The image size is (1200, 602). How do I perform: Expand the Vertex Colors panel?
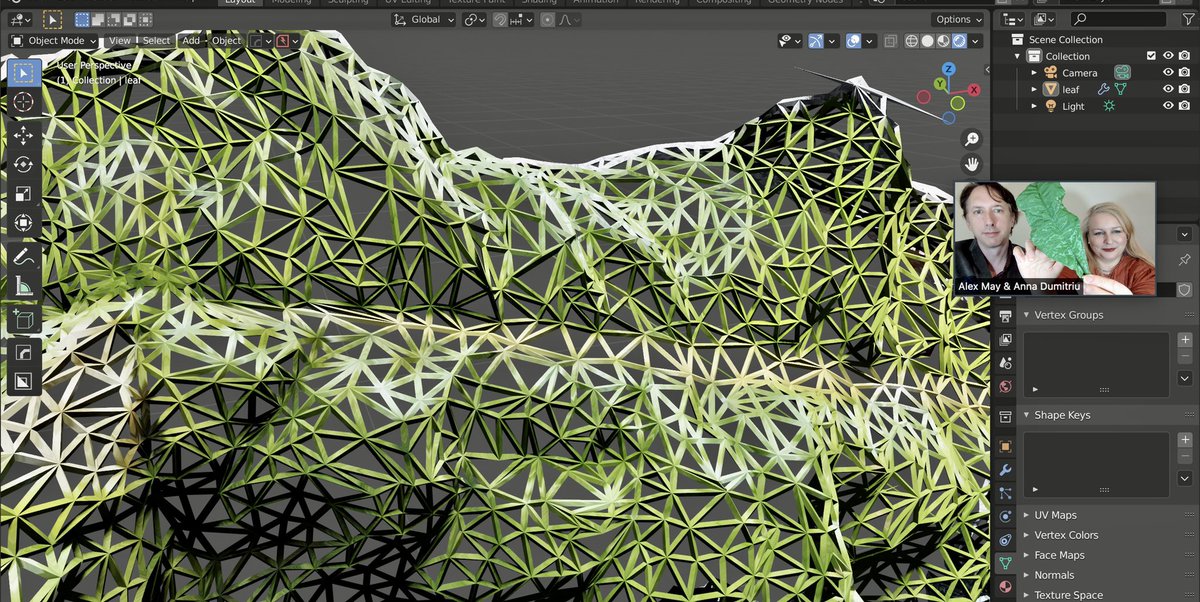pos(1026,535)
